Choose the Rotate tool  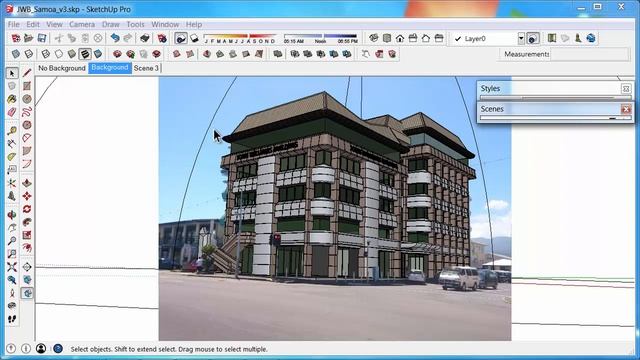click(x=27, y=209)
